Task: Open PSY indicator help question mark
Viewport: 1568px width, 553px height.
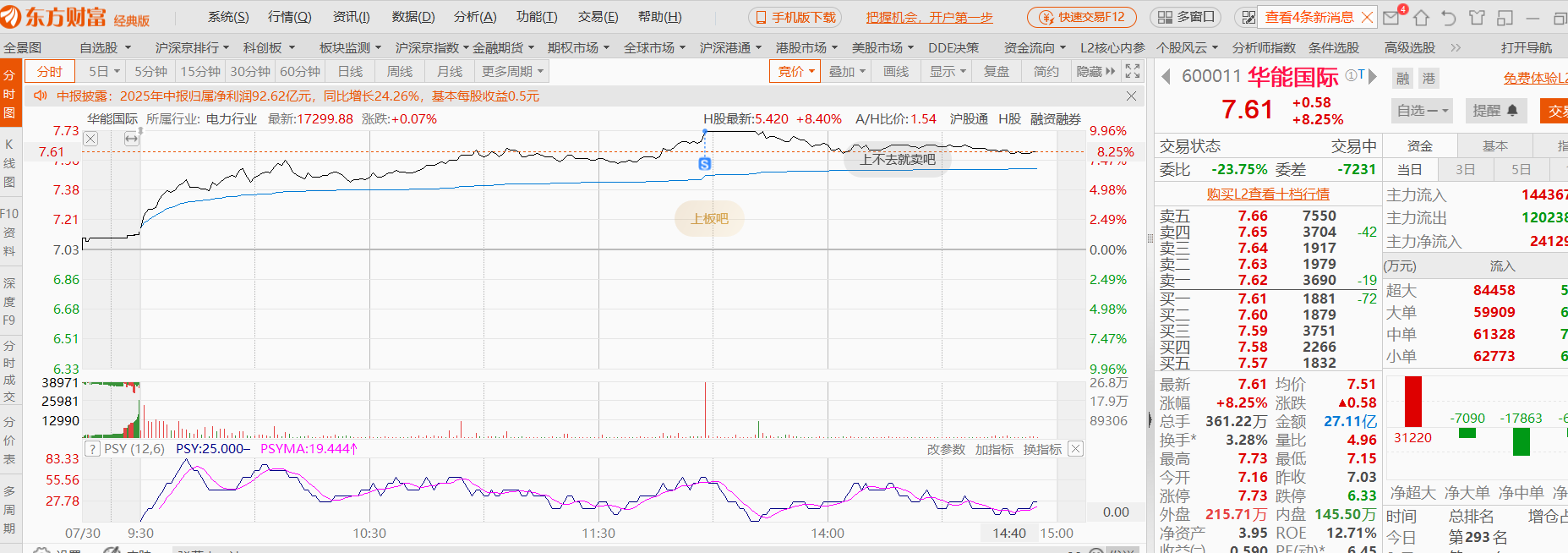Action: pos(93,449)
